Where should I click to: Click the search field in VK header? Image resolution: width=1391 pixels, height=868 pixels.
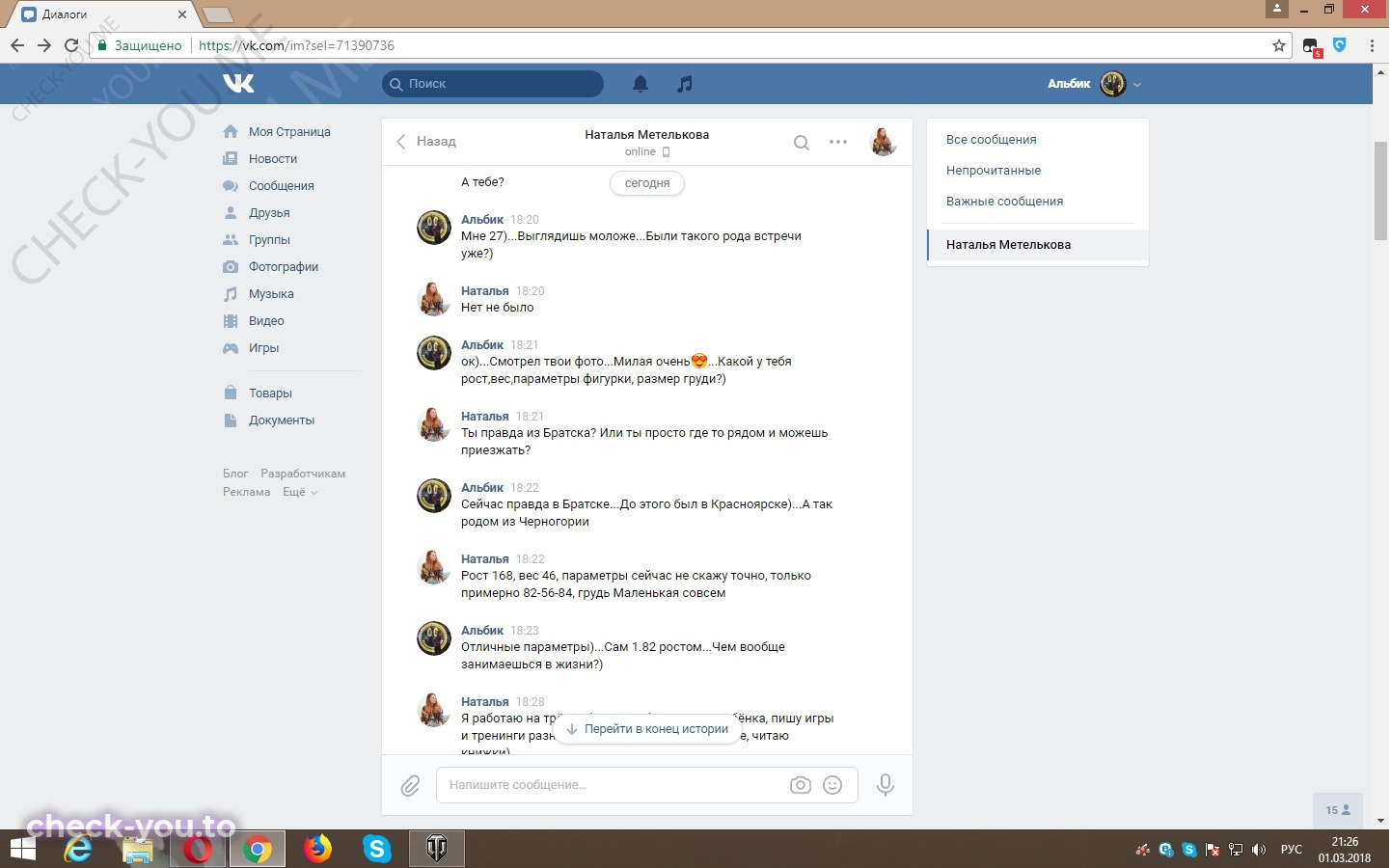tap(493, 84)
